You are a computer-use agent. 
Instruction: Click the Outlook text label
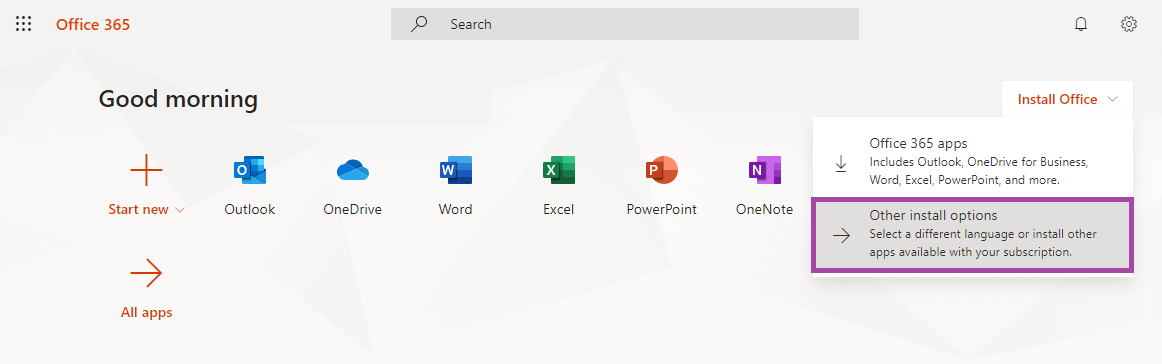click(250, 210)
